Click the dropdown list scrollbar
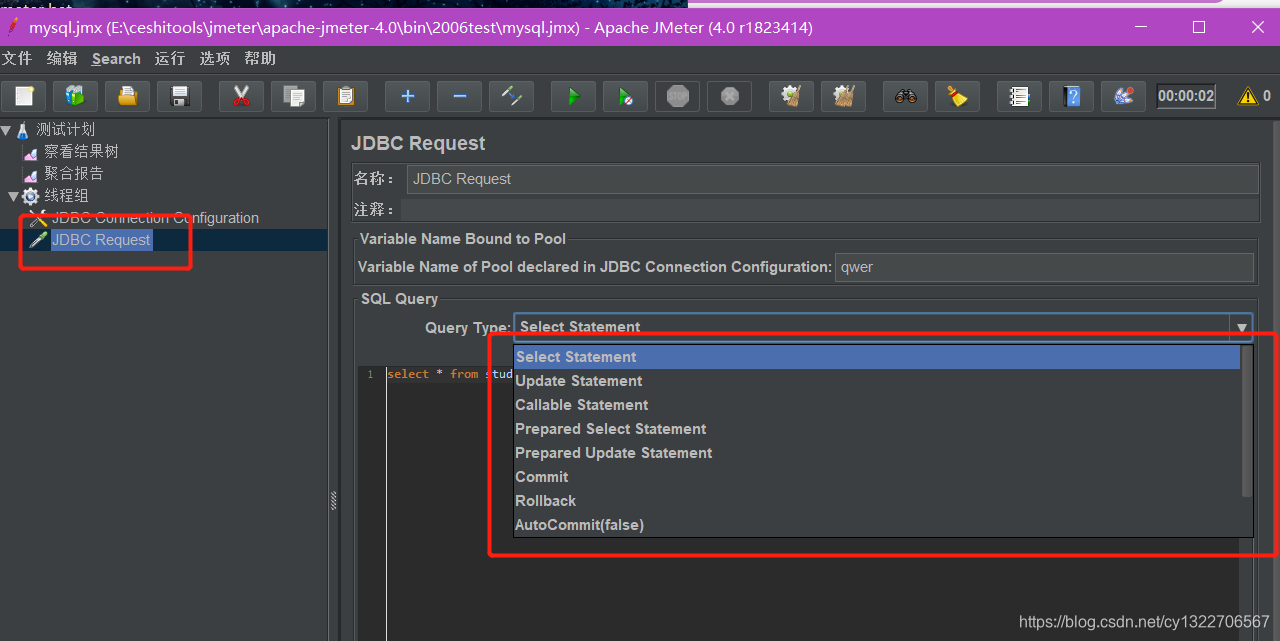Viewport: 1280px width, 641px height. pyautogui.click(x=1246, y=422)
